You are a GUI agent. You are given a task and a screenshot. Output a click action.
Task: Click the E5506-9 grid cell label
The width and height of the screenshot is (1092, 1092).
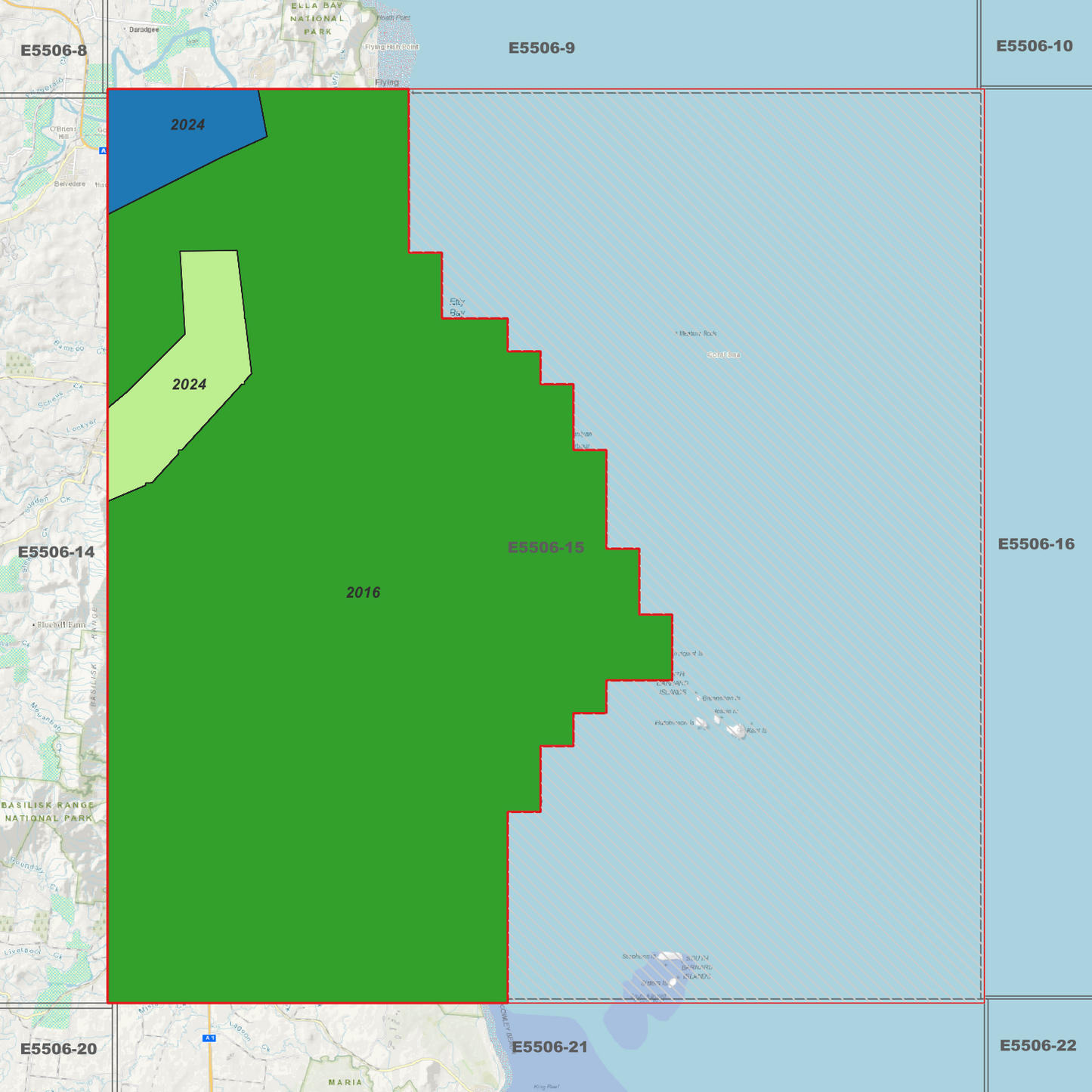point(543,47)
